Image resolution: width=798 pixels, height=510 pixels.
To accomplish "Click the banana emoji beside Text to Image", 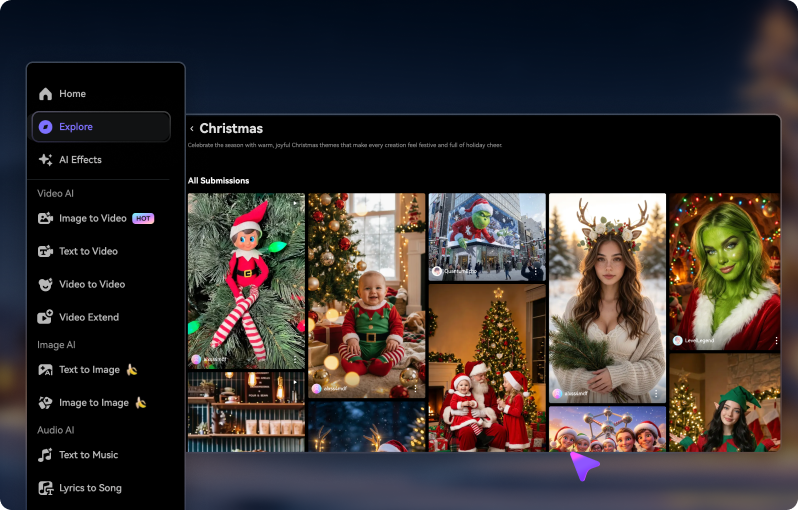I will coord(132,370).
